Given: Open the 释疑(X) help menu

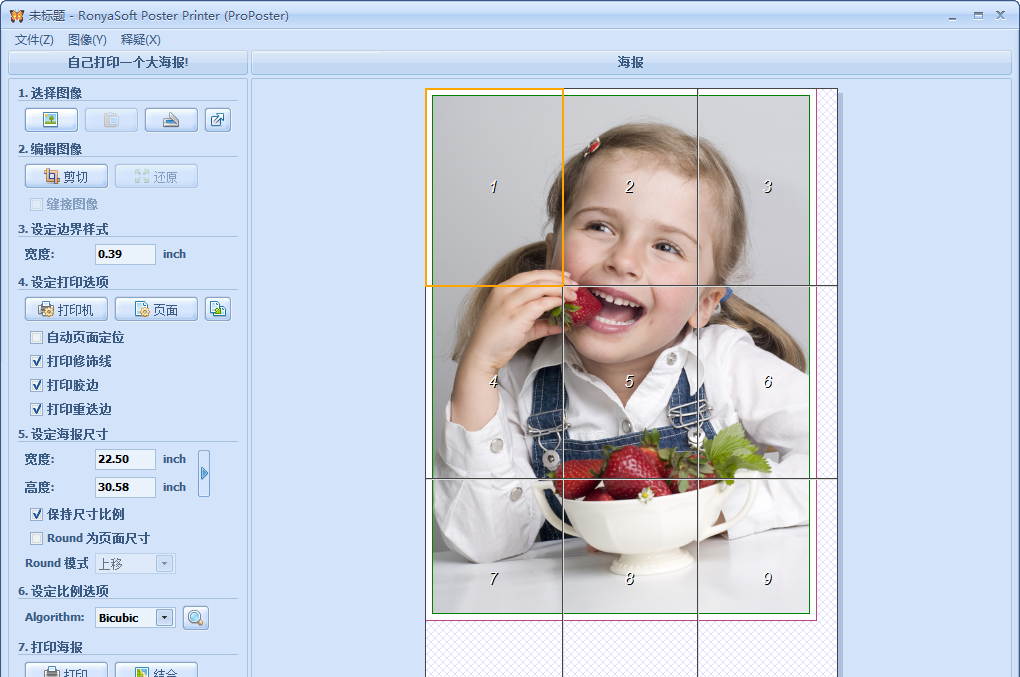Looking at the screenshot, I should pos(140,39).
